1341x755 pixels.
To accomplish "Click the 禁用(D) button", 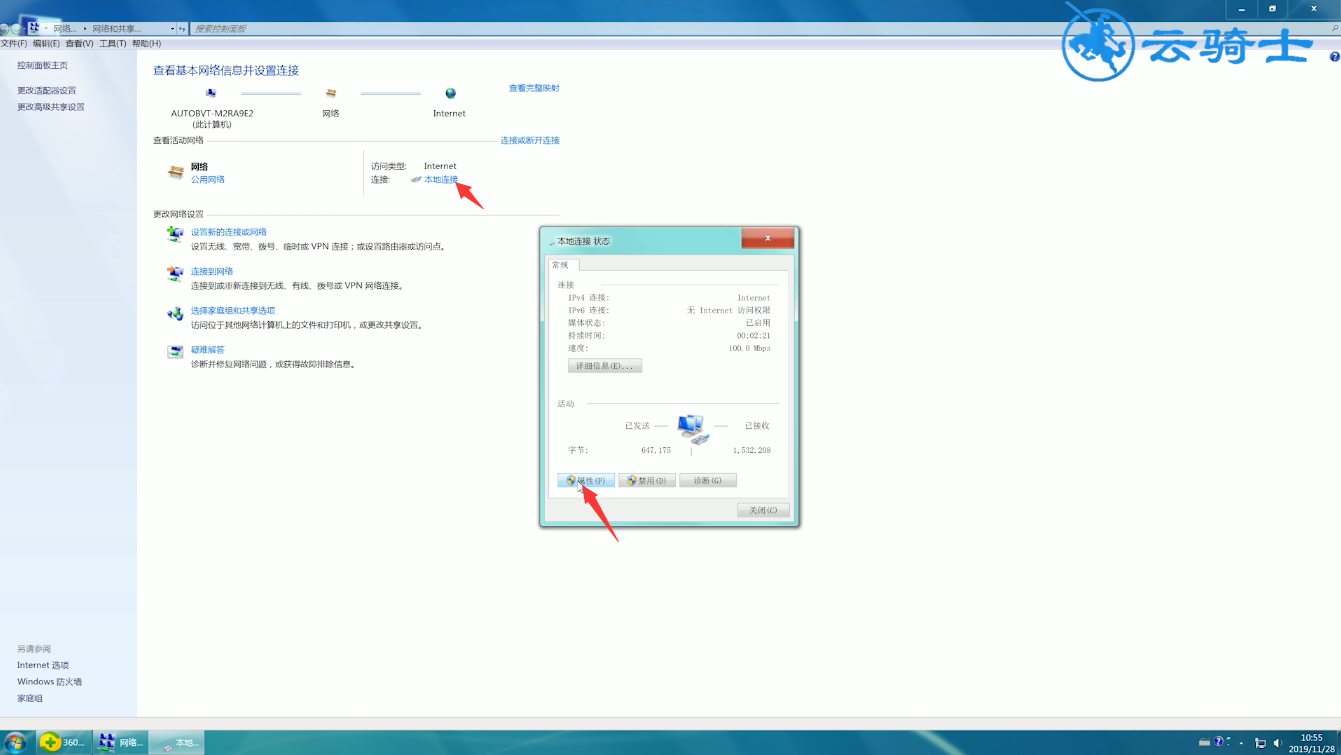I will point(647,481).
